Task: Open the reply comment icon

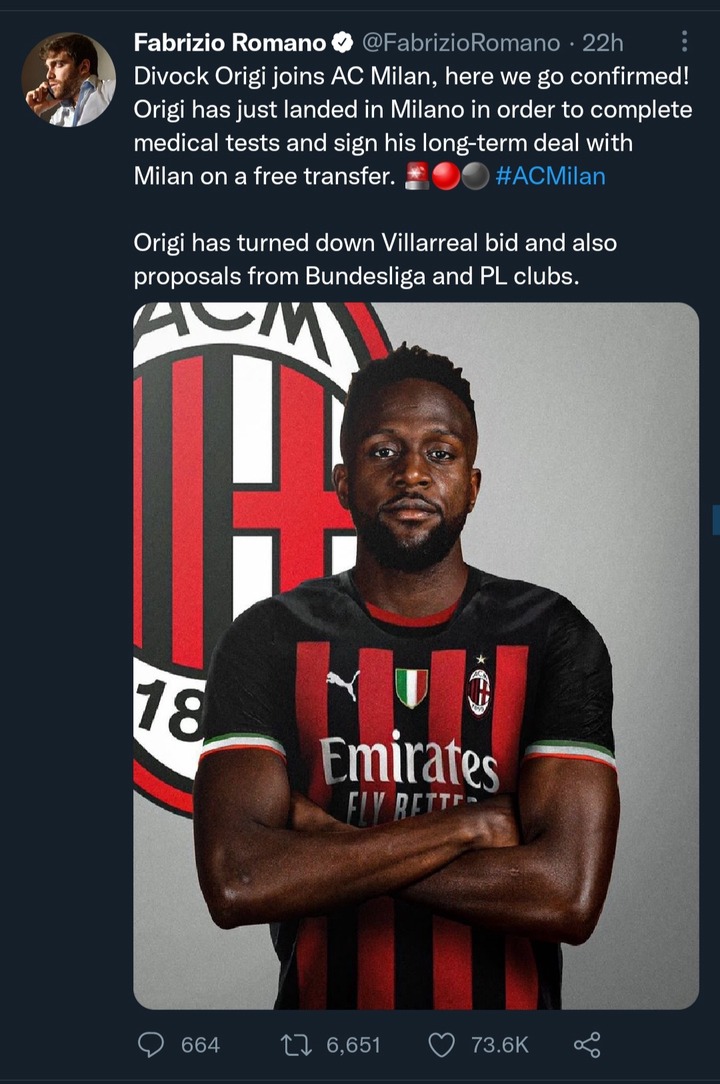Action: 151,1044
